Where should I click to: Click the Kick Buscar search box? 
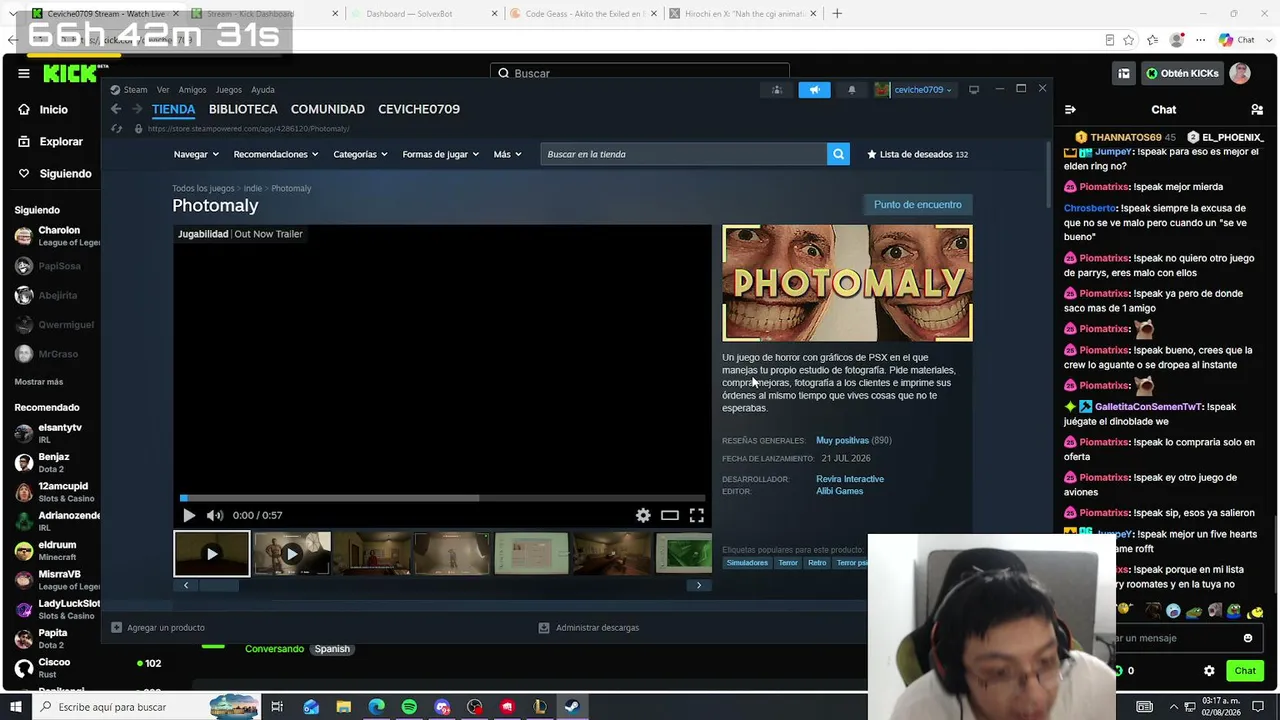coord(640,73)
